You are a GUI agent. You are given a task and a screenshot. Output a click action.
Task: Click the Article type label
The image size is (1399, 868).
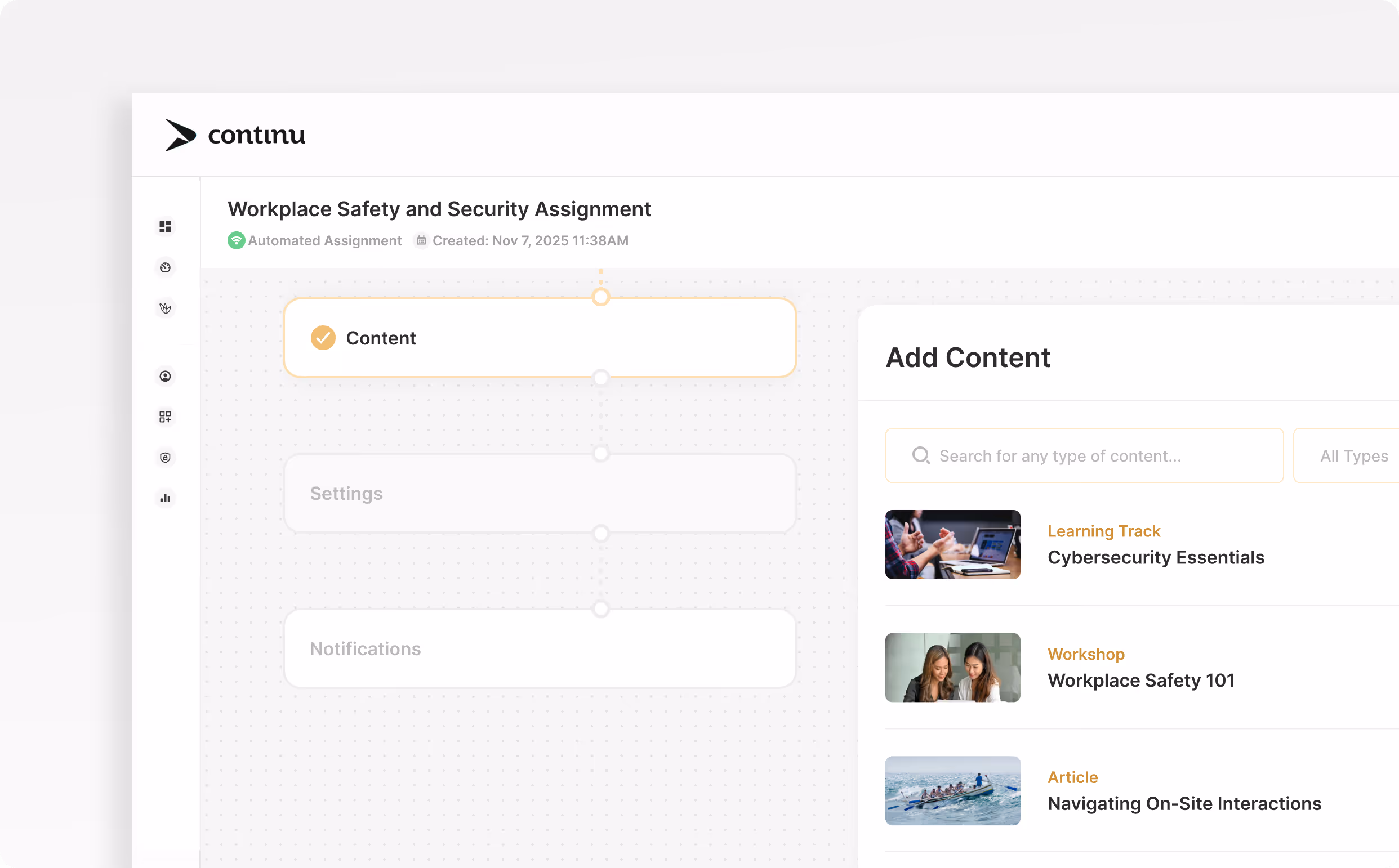1073,777
